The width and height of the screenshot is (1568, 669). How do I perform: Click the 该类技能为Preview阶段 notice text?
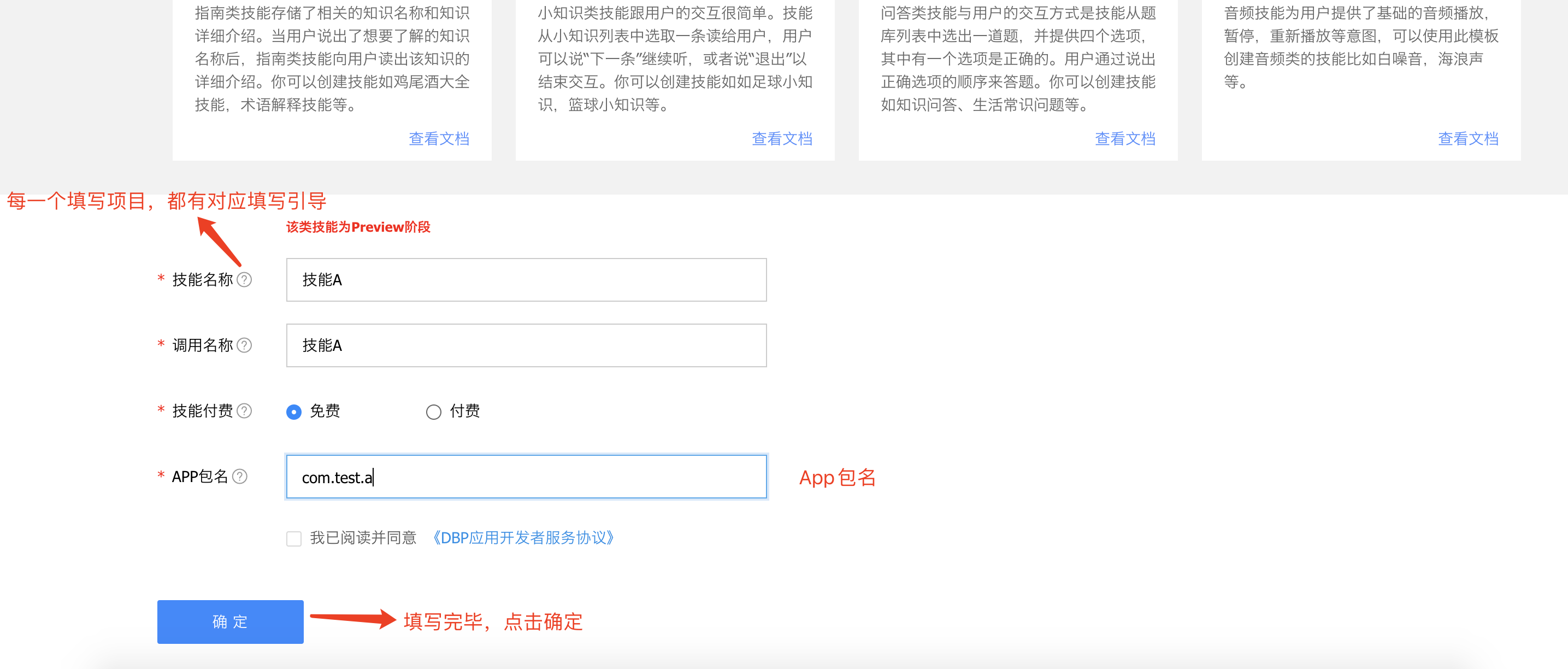(x=358, y=227)
